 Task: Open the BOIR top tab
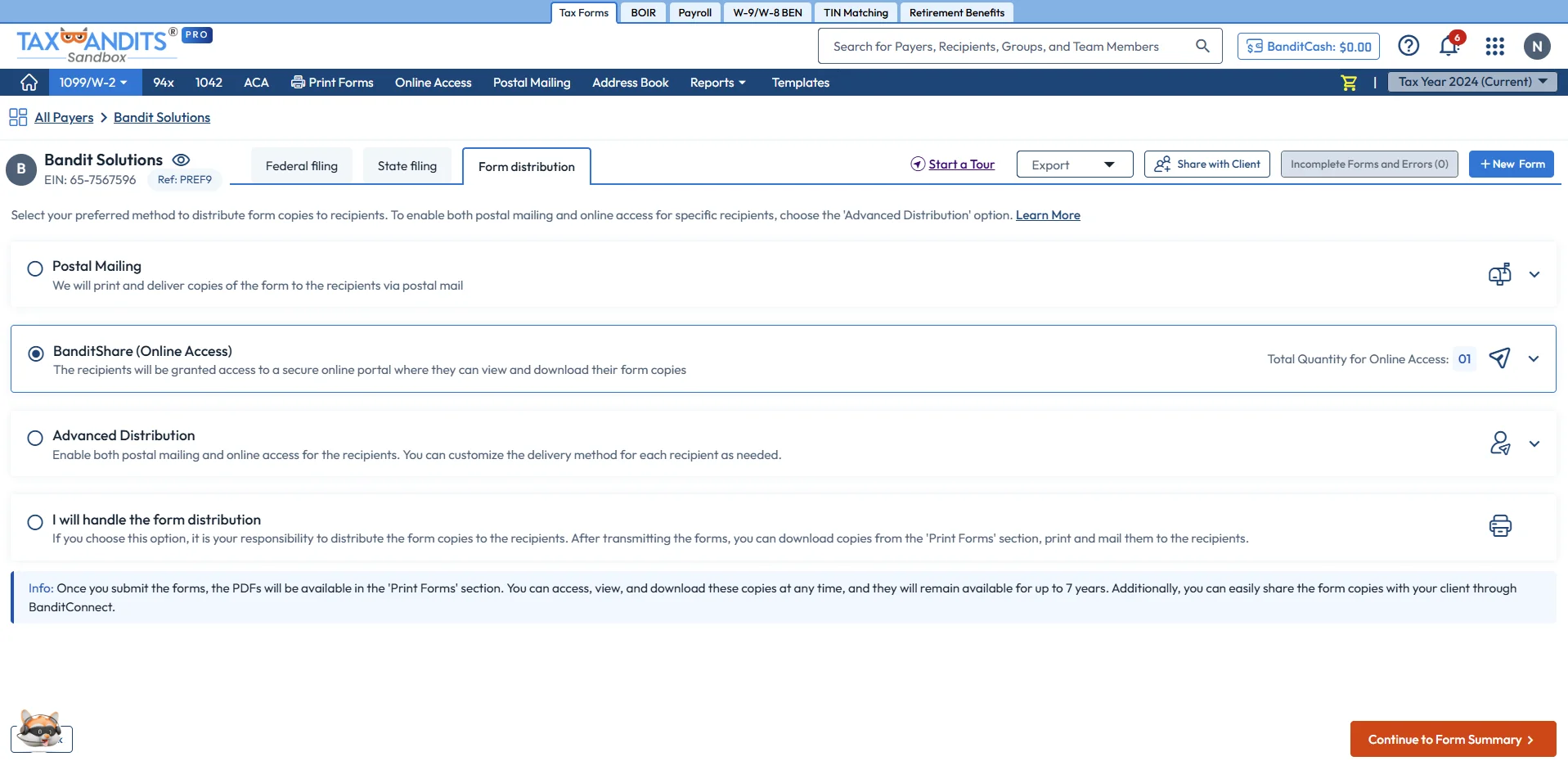pyautogui.click(x=643, y=12)
